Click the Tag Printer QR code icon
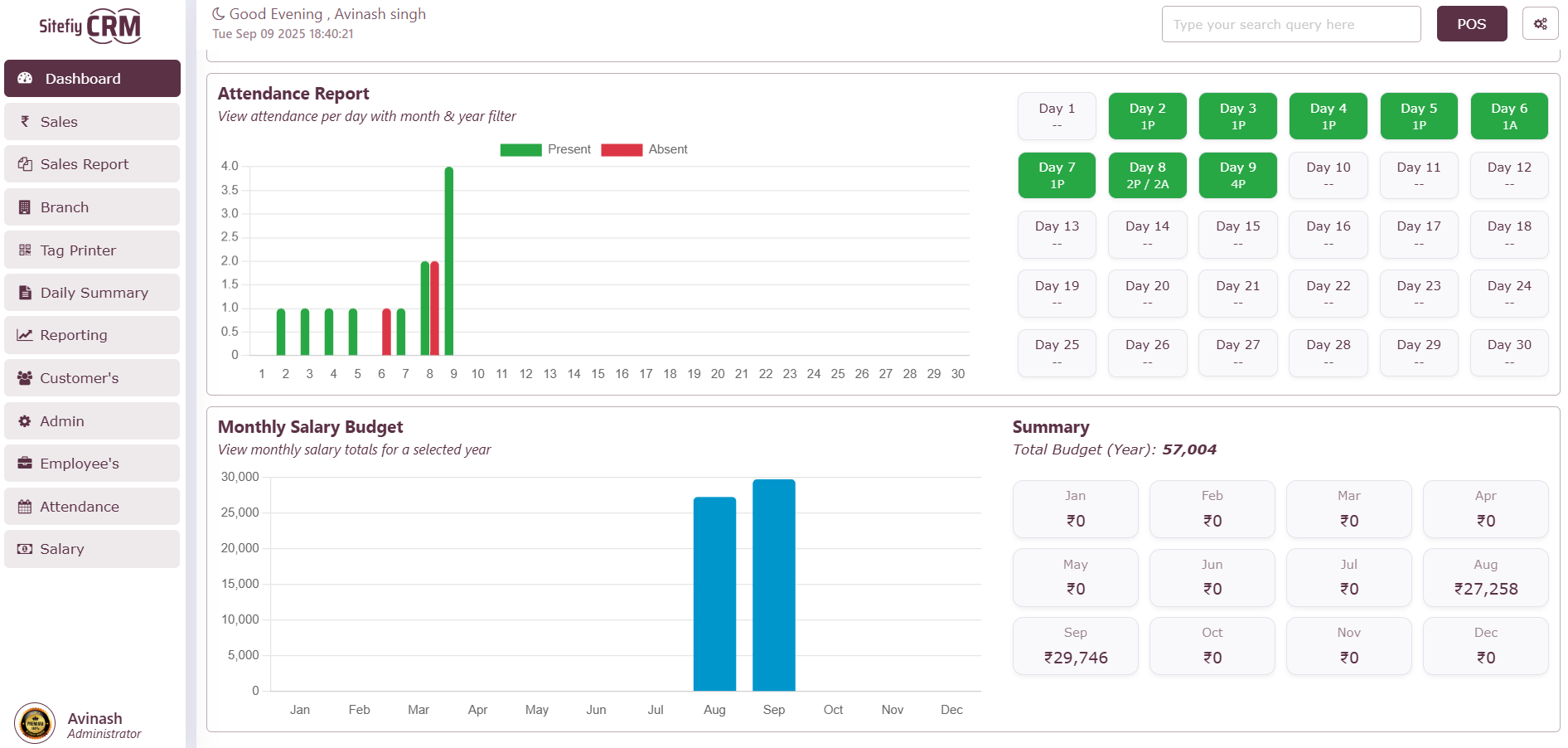The height and width of the screenshot is (748, 1568). (25, 250)
